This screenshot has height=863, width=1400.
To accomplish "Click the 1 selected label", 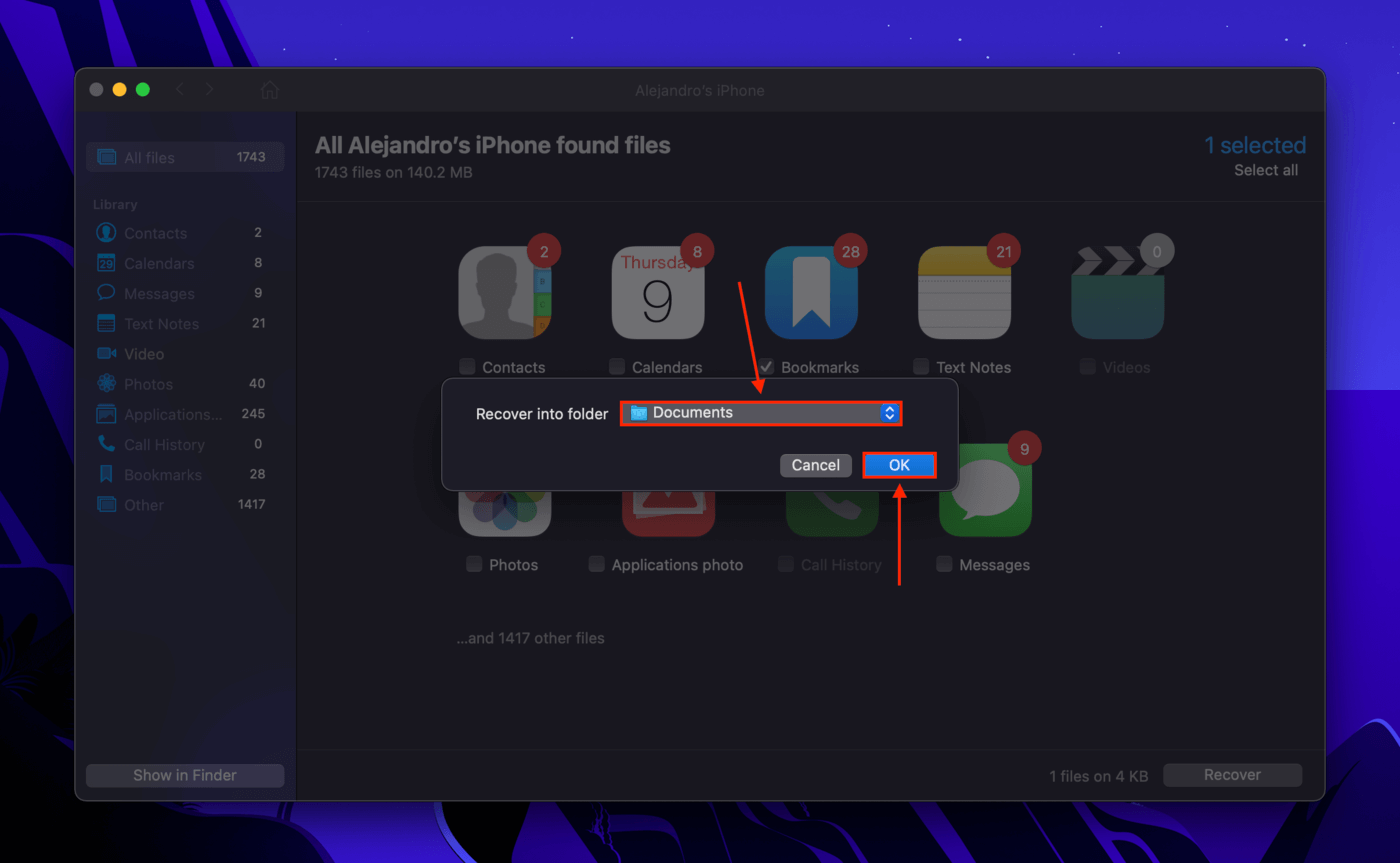I will [1255, 145].
